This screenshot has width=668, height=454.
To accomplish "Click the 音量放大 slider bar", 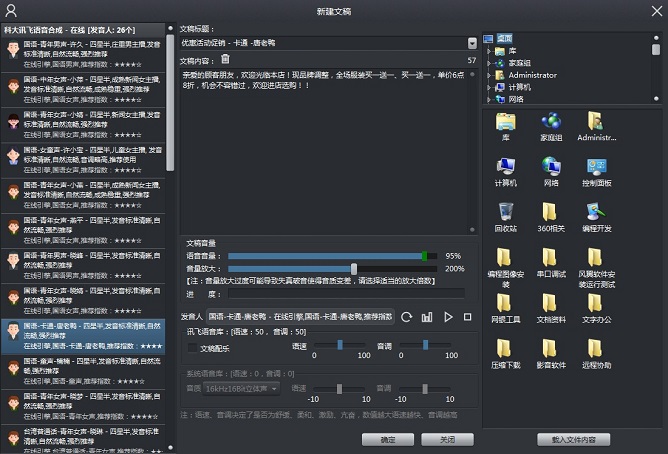I will (x=332, y=269).
